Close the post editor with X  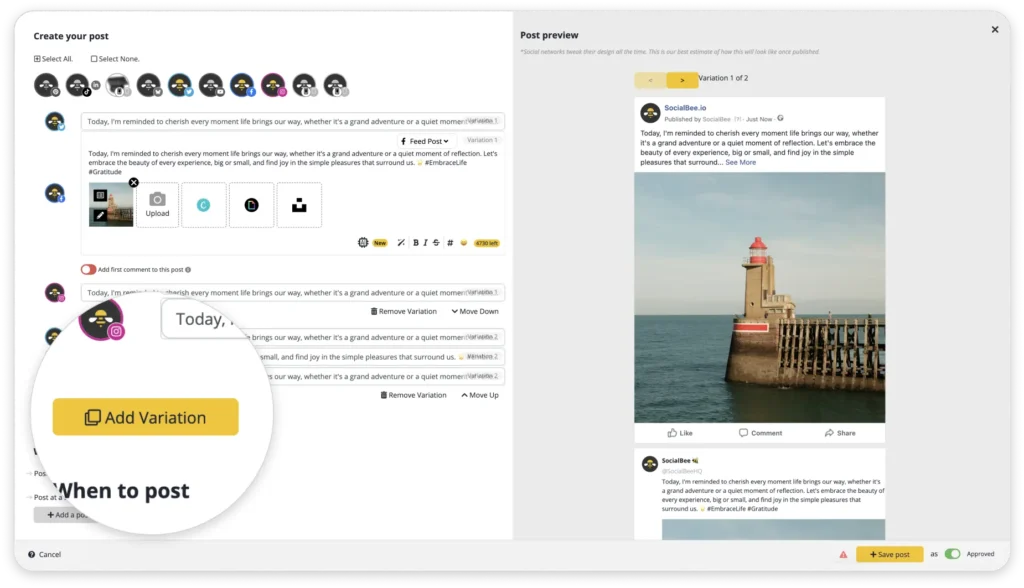995,29
